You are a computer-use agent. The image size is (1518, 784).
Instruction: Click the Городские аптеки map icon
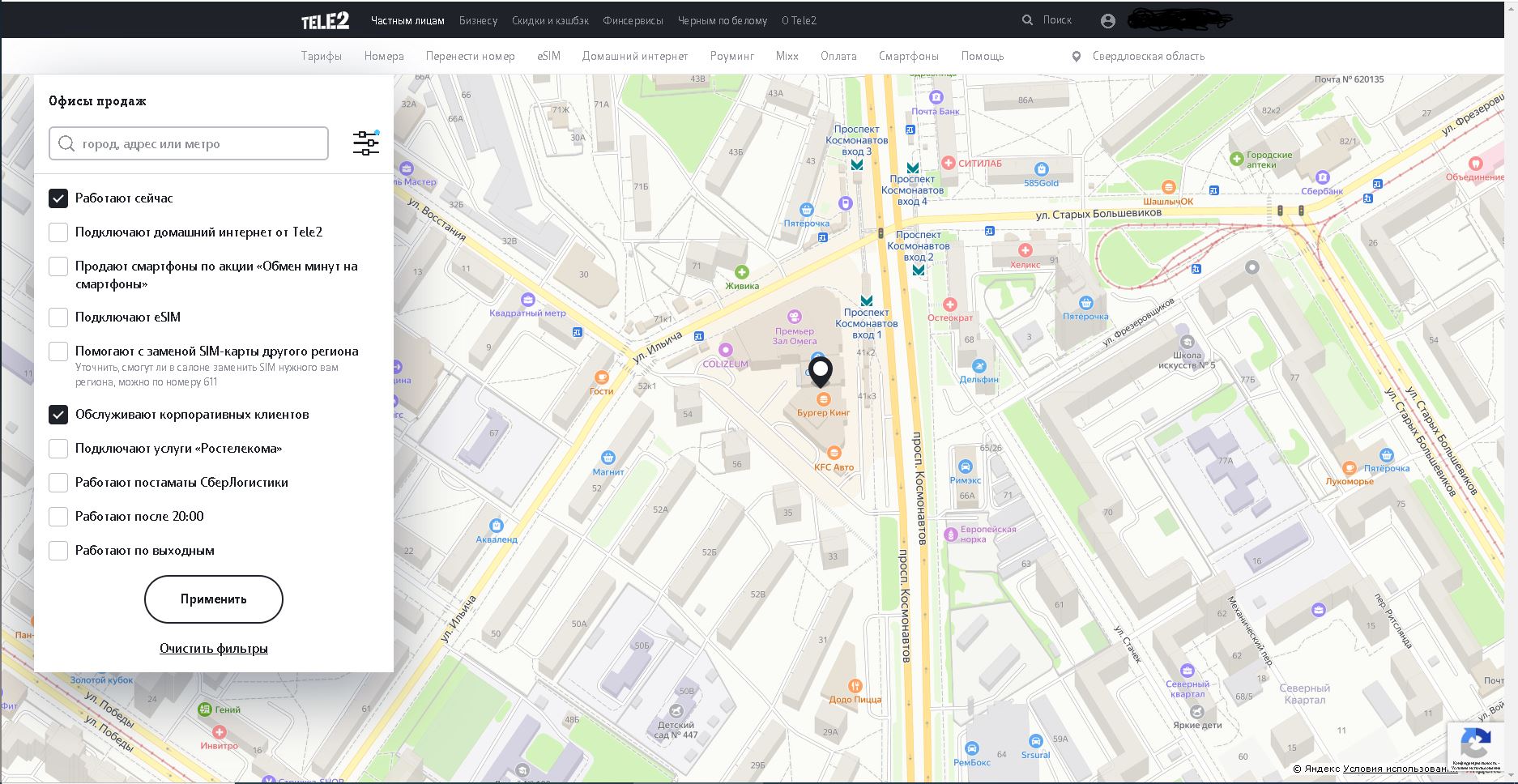tap(1236, 160)
